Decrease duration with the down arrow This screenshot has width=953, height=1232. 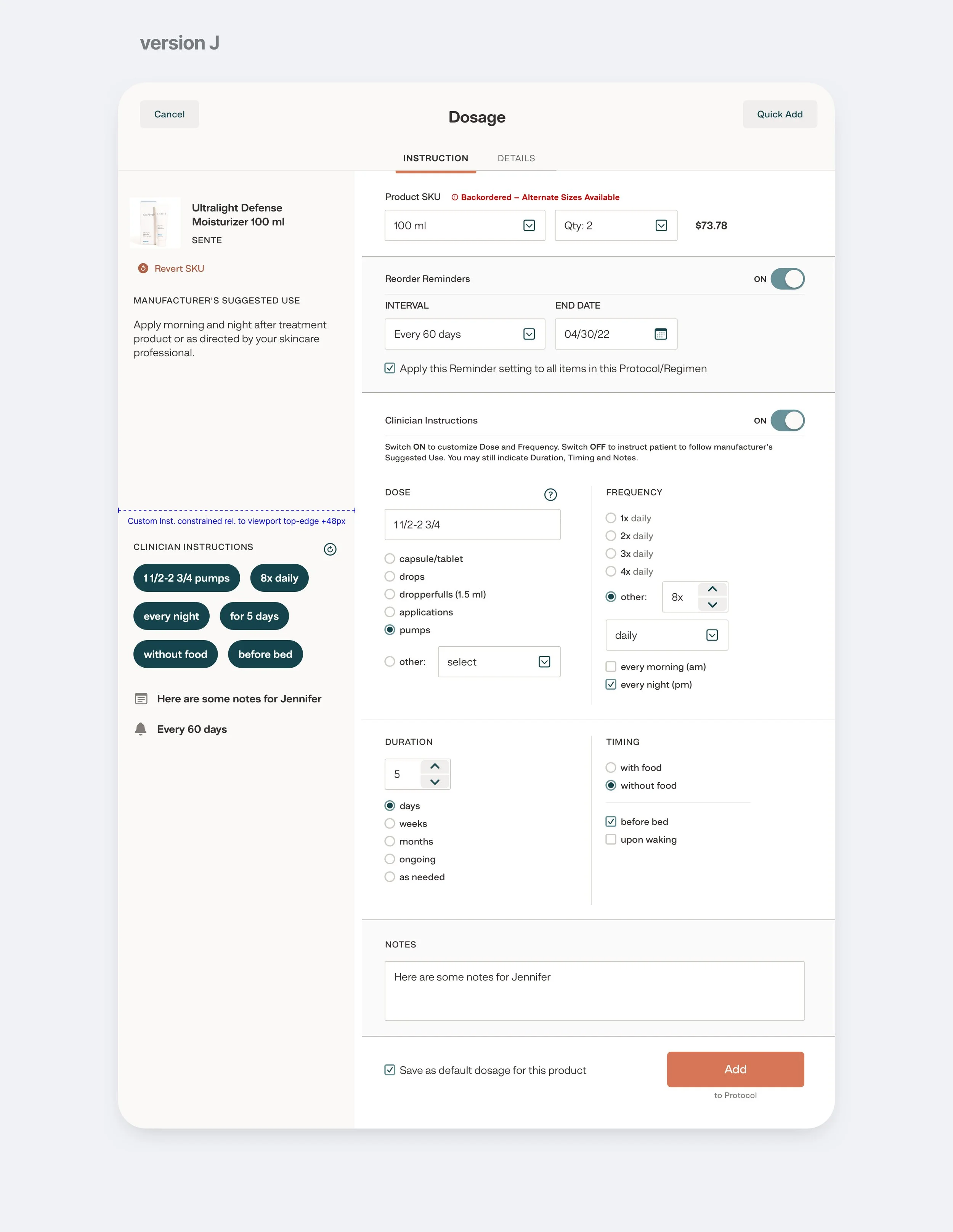coord(435,782)
